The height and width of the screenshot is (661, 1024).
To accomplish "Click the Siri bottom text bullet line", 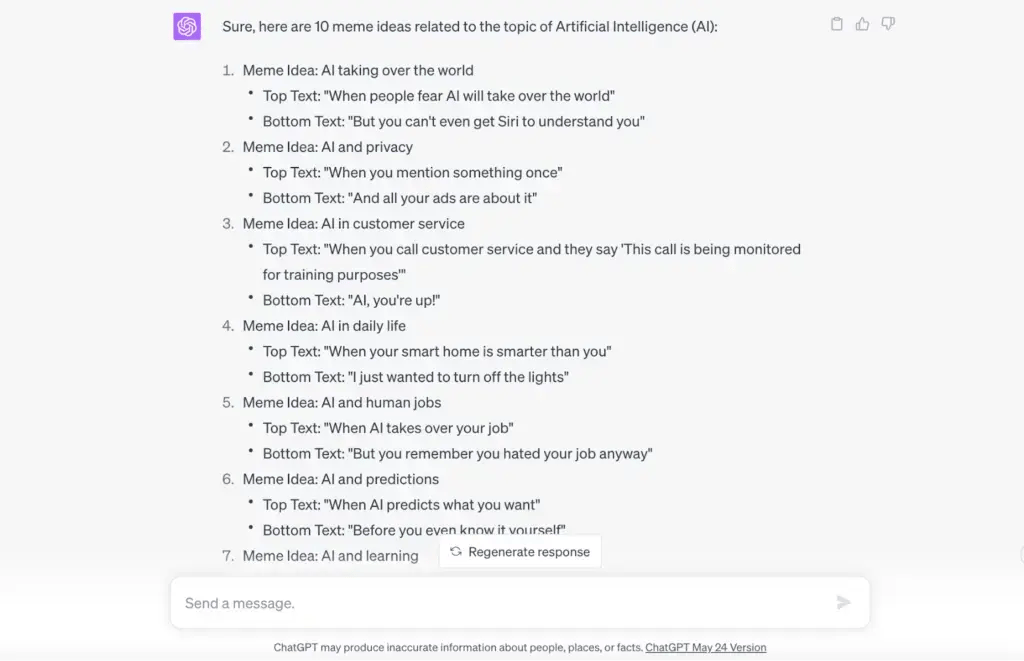I will click(x=453, y=122).
